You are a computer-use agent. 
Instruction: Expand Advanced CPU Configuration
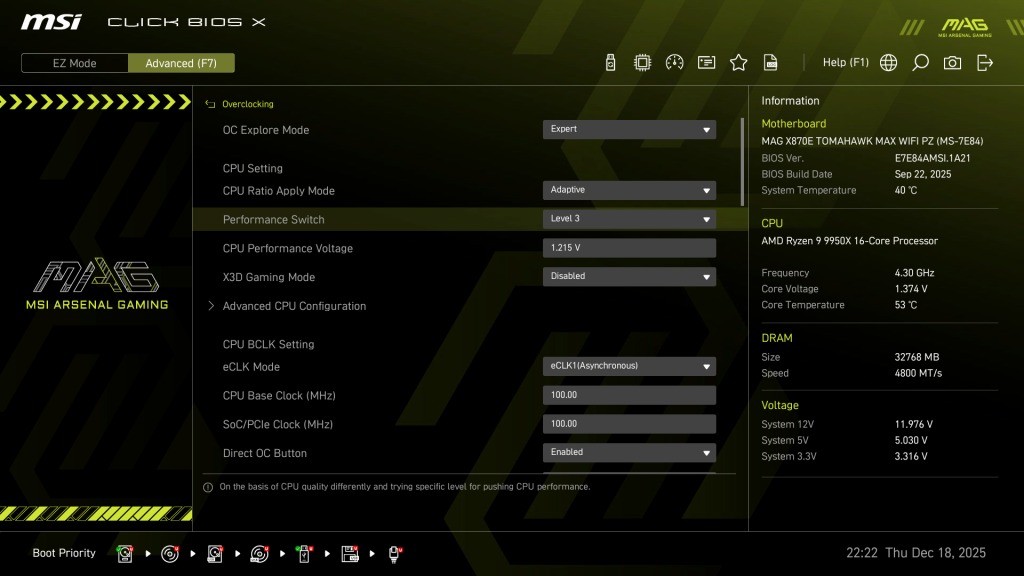294,306
